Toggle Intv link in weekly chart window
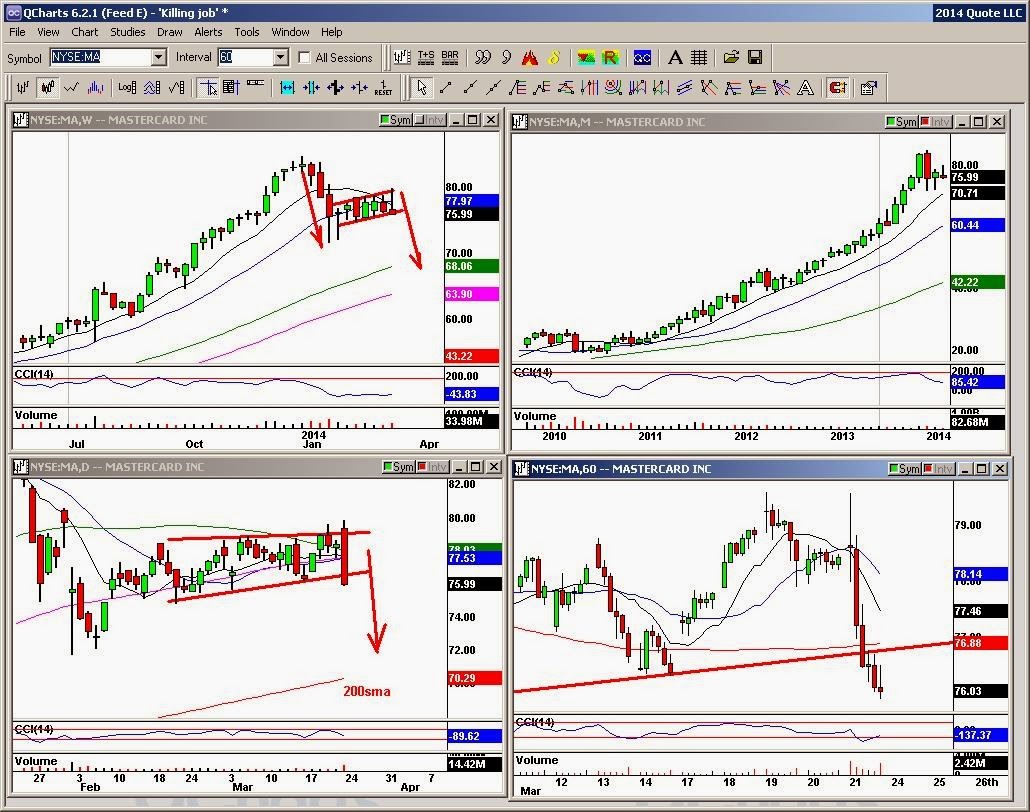Screen dimensions: 1030x812 [x=430, y=120]
